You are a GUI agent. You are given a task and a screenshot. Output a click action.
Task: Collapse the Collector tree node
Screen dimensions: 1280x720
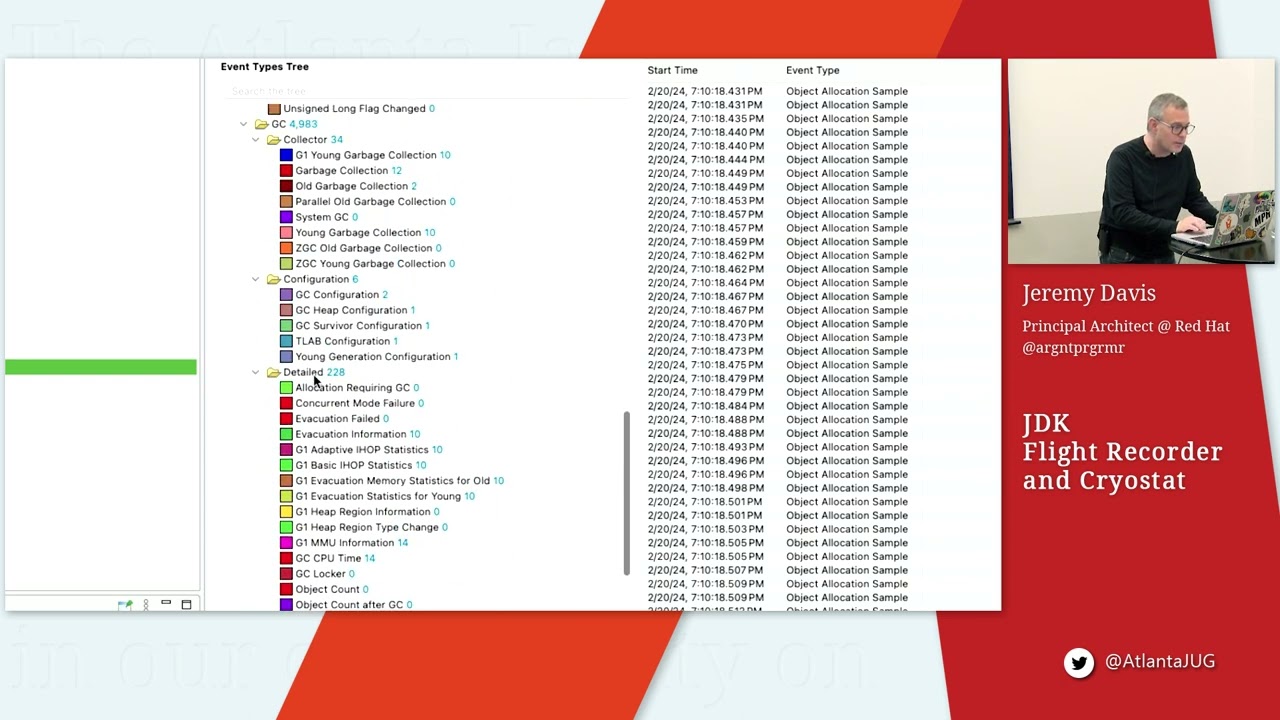click(255, 140)
